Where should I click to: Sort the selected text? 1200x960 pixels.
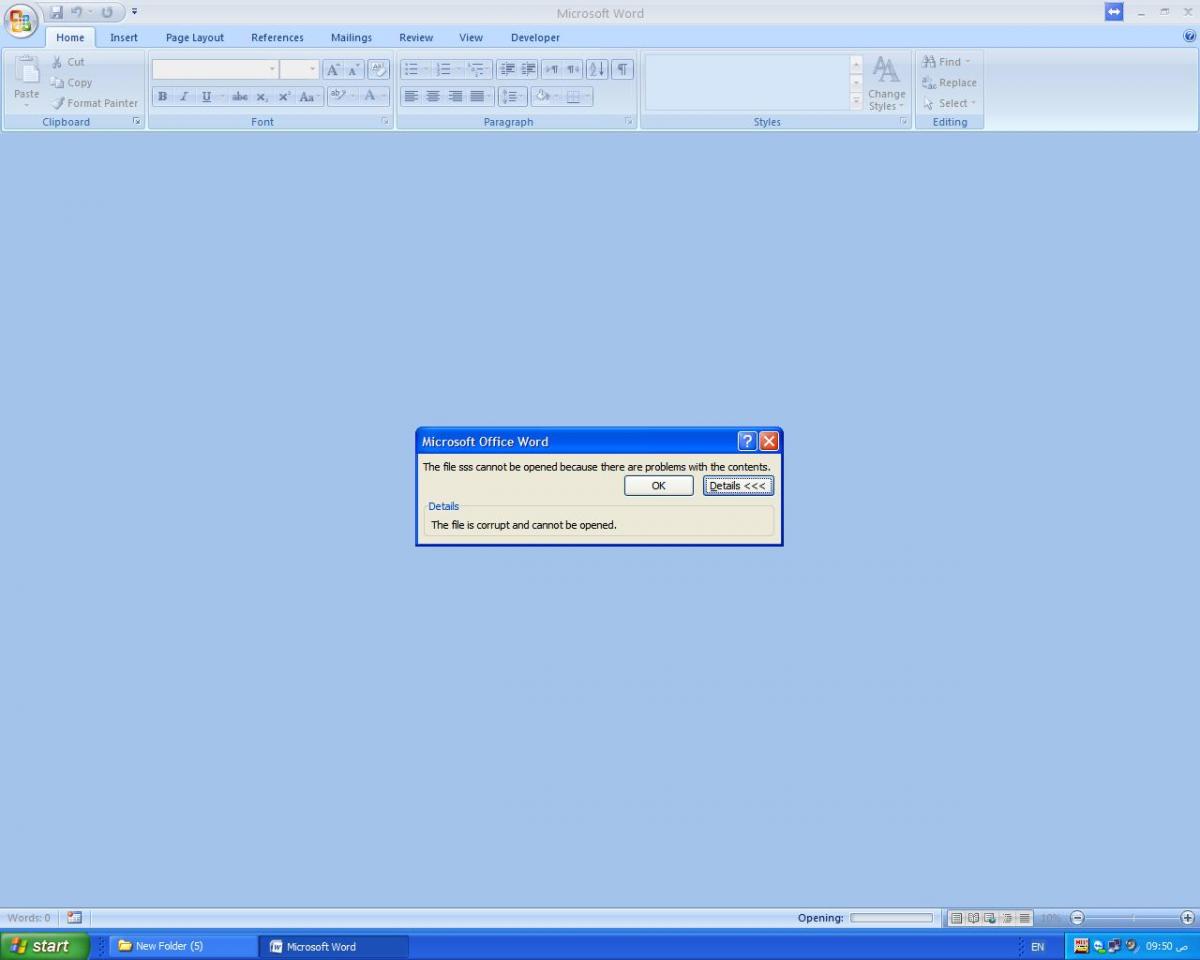click(x=597, y=70)
